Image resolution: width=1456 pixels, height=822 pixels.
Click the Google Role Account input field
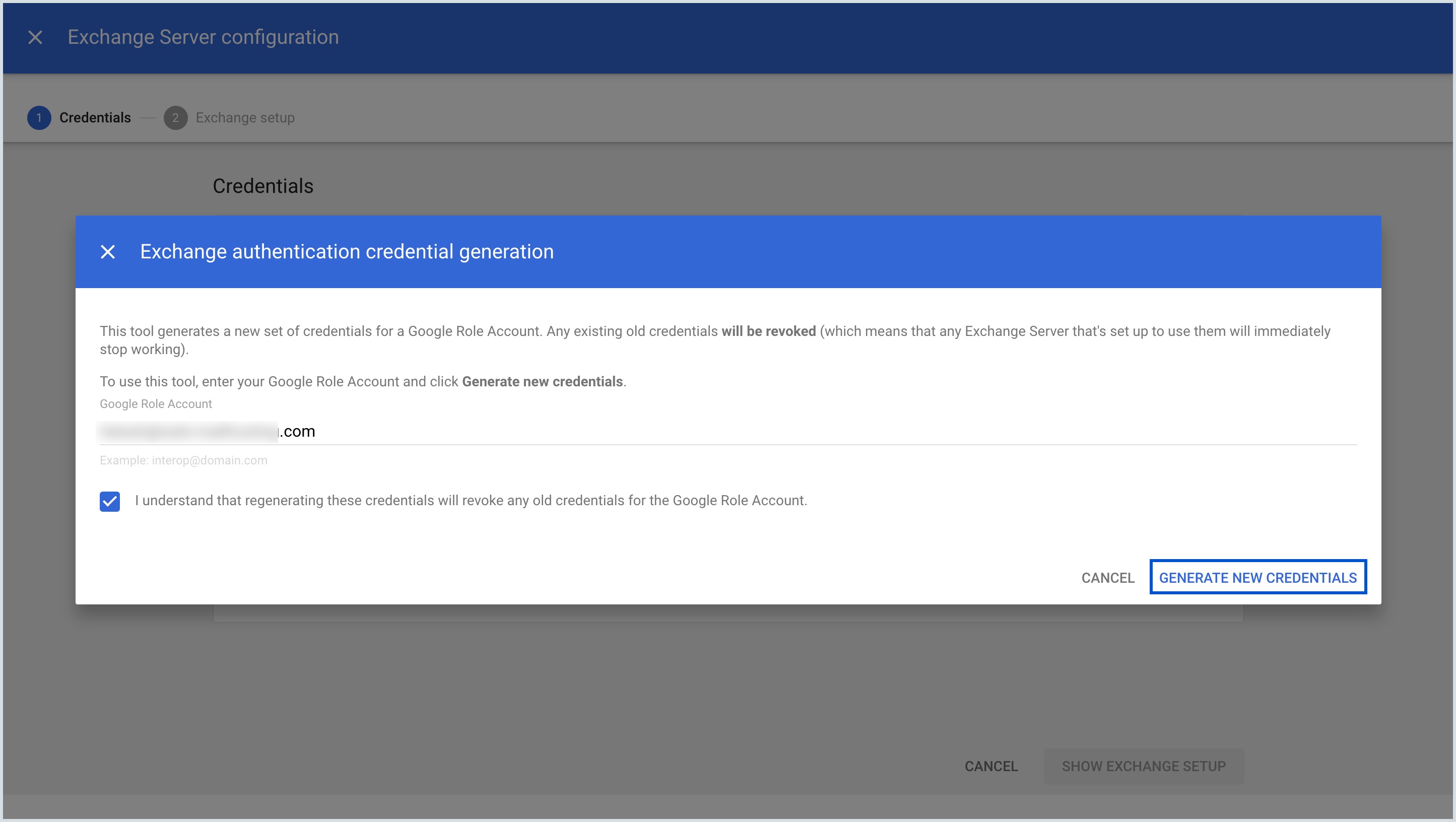point(728,431)
